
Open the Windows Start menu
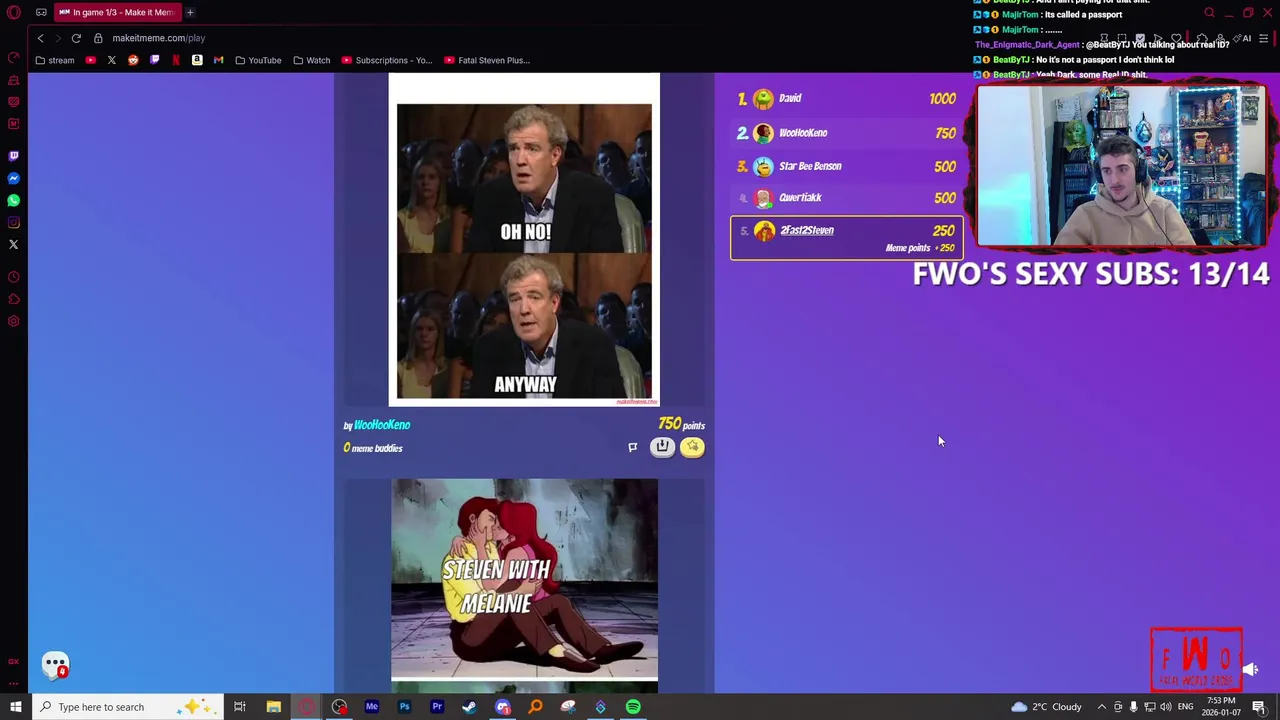click(x=16, y=707)
